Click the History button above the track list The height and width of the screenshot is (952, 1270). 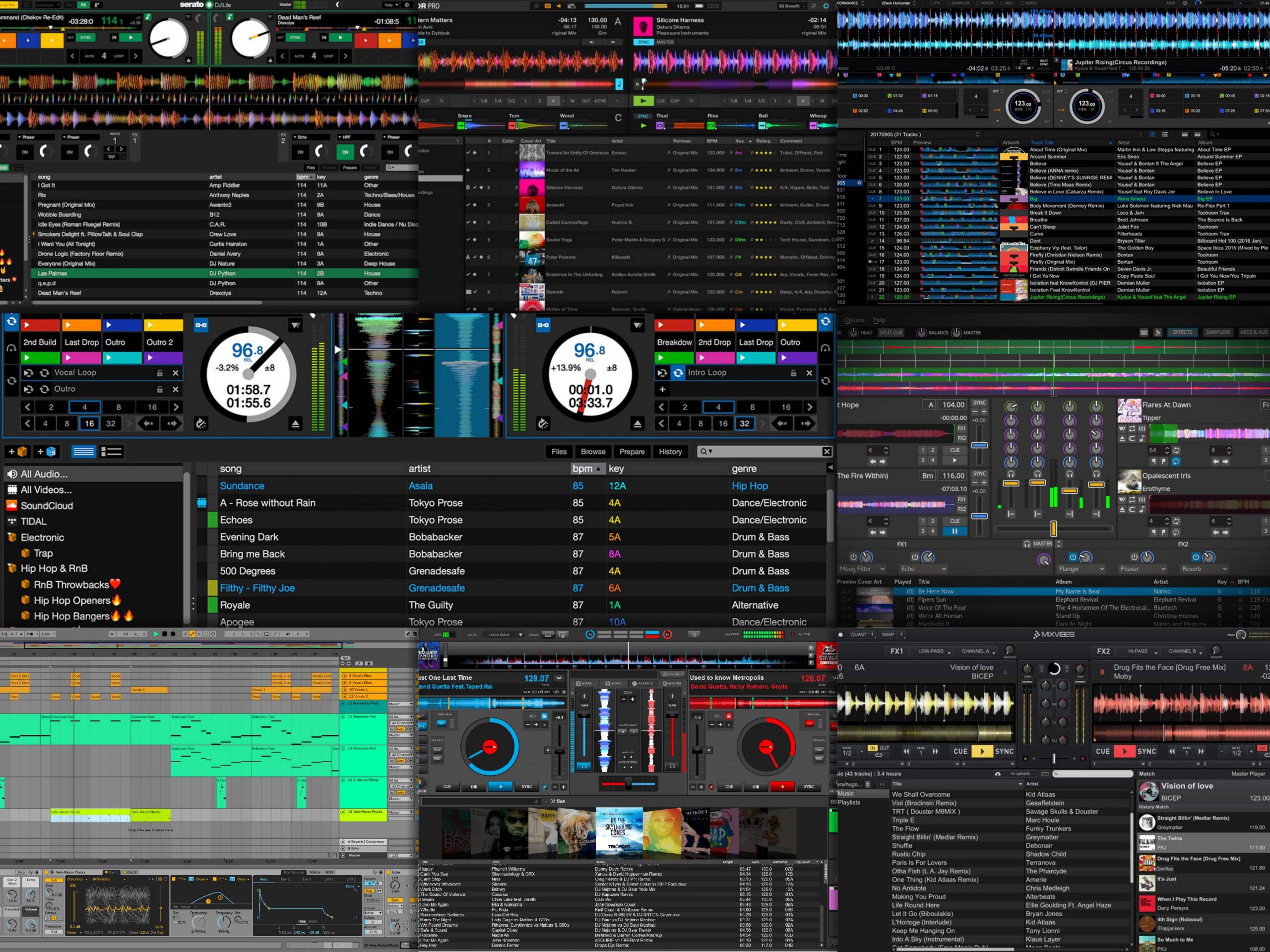tap(670, 452)
